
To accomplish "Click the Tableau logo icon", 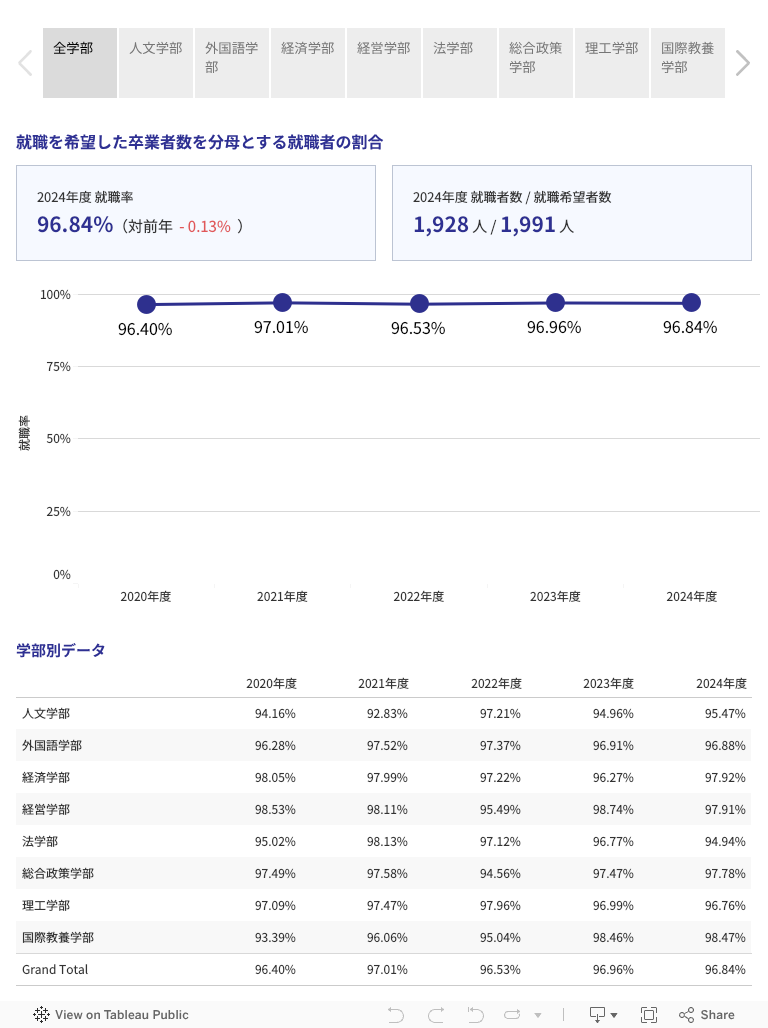I will [x=41, y=1014].
